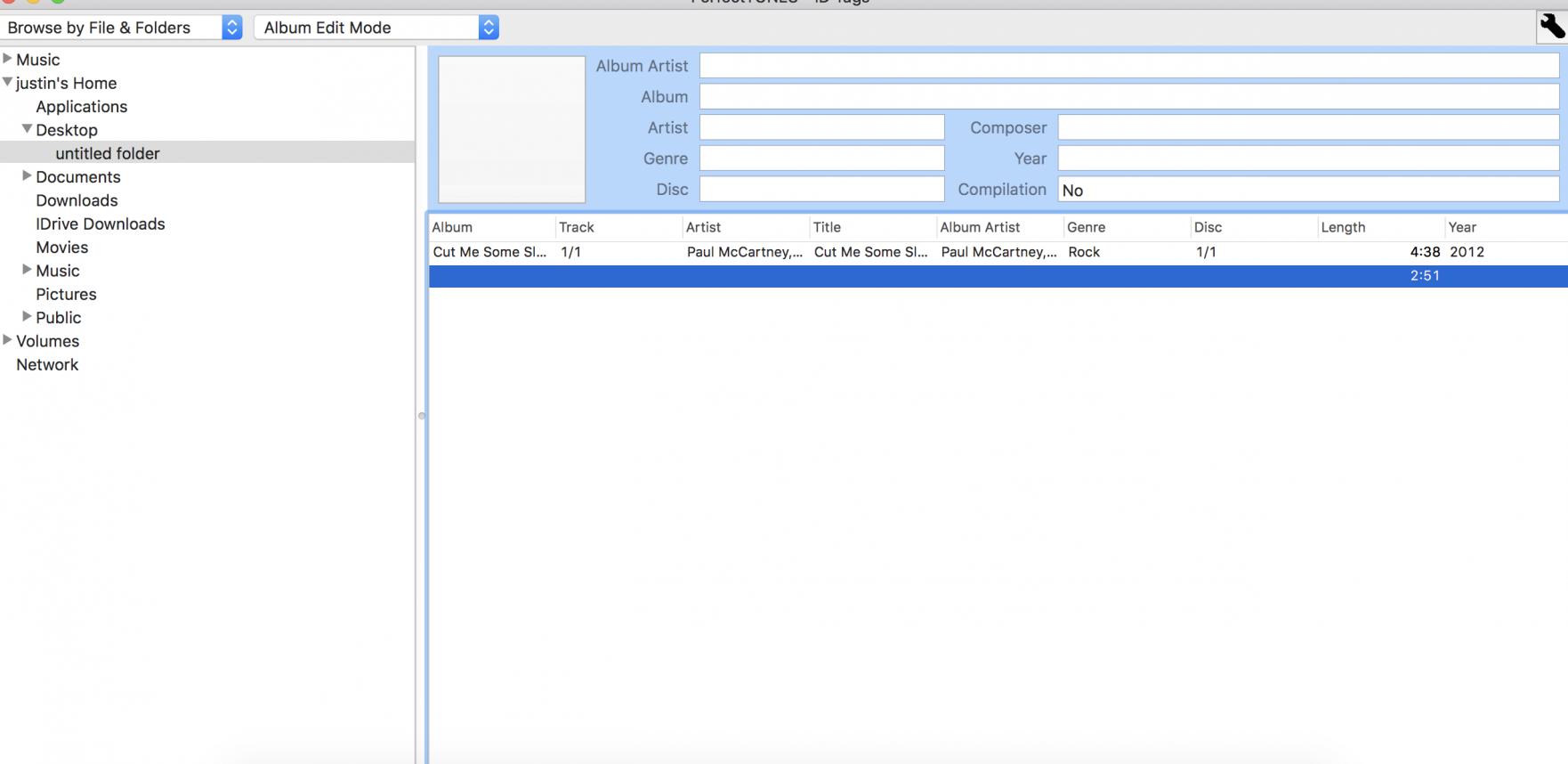The width and height of the screenshot is (1568, 764).
Task: Click in the Album Artist input field
Action: [1128, 66]
